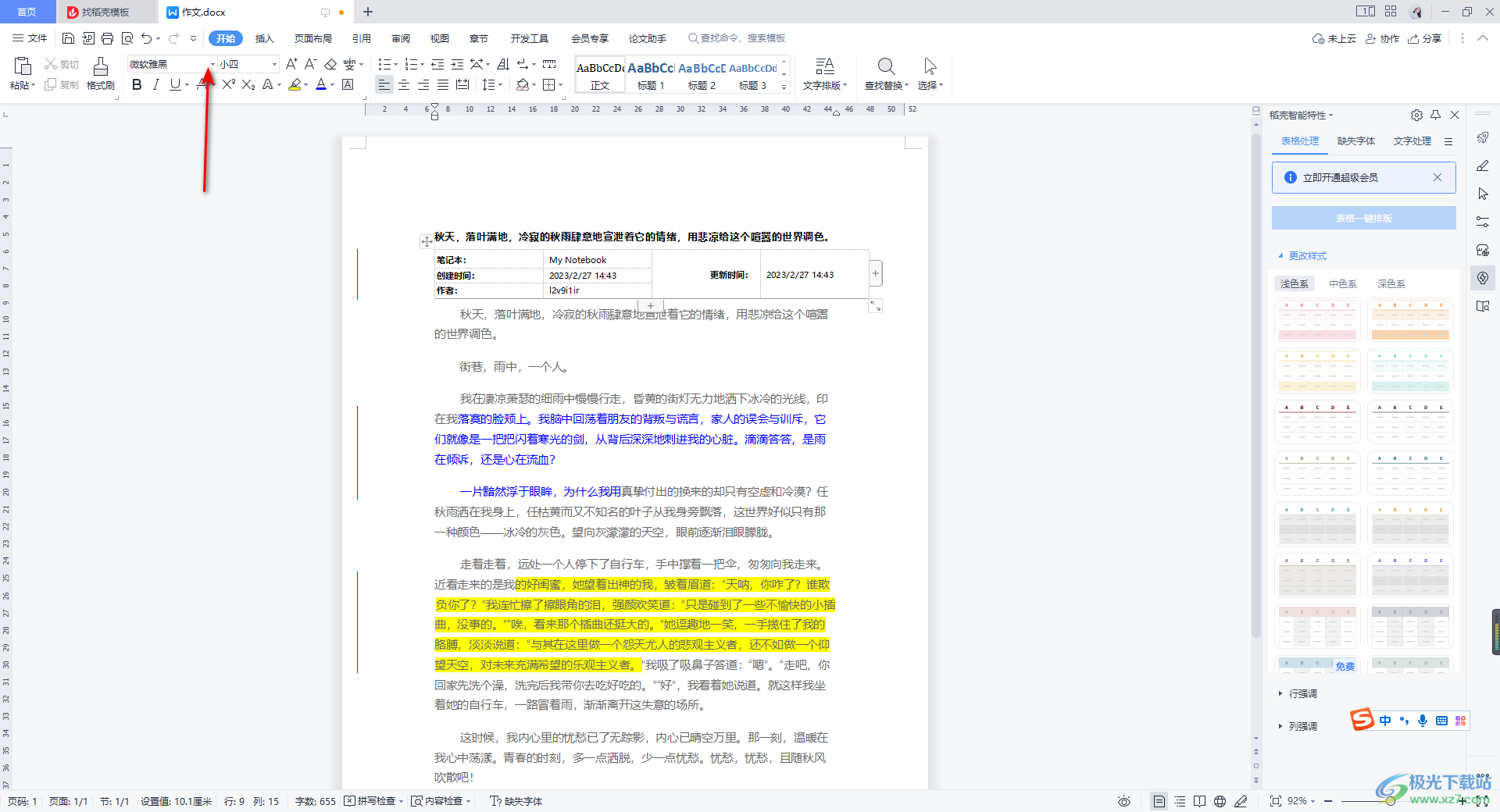Pin the 稻壳智能特性 side panel
The height and width of the screenshot is (812, 1500).
click(1435, 115)
